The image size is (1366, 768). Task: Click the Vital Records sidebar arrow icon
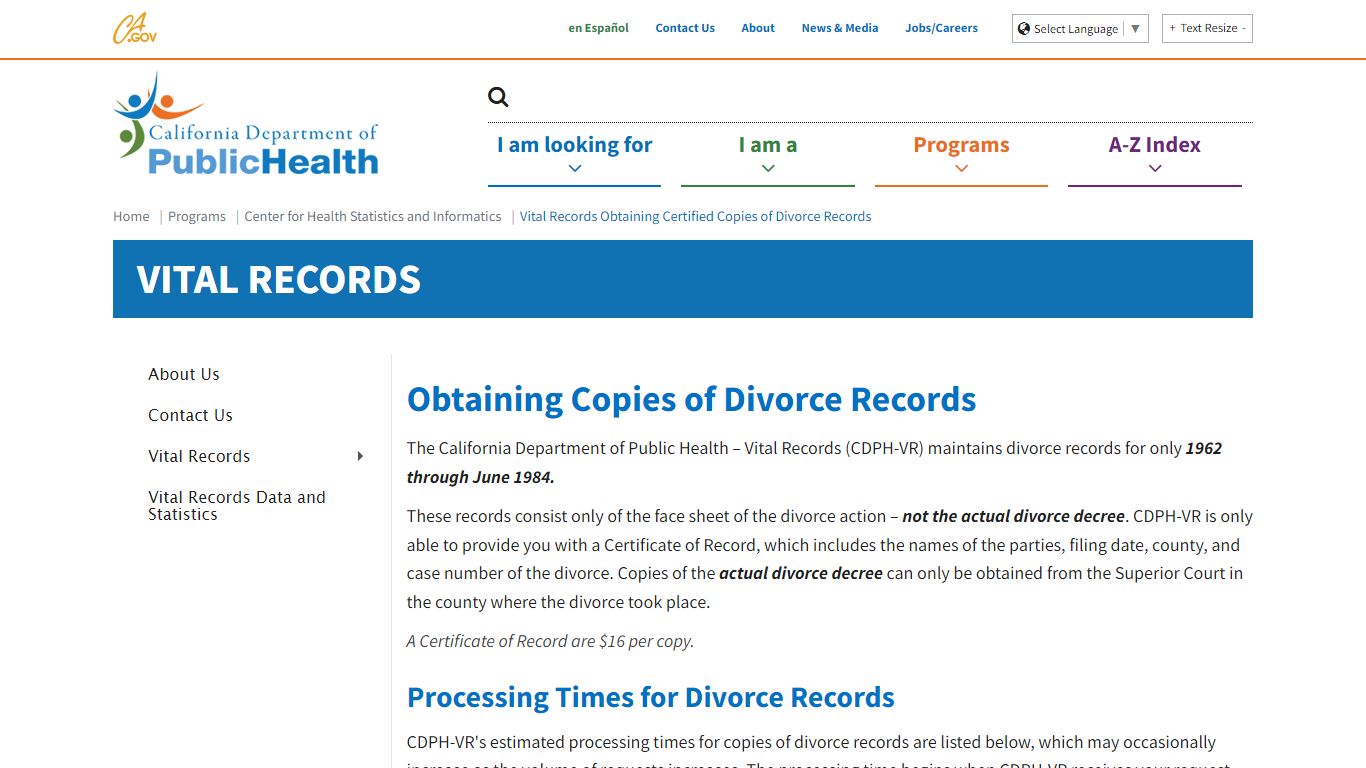point(359,455)
